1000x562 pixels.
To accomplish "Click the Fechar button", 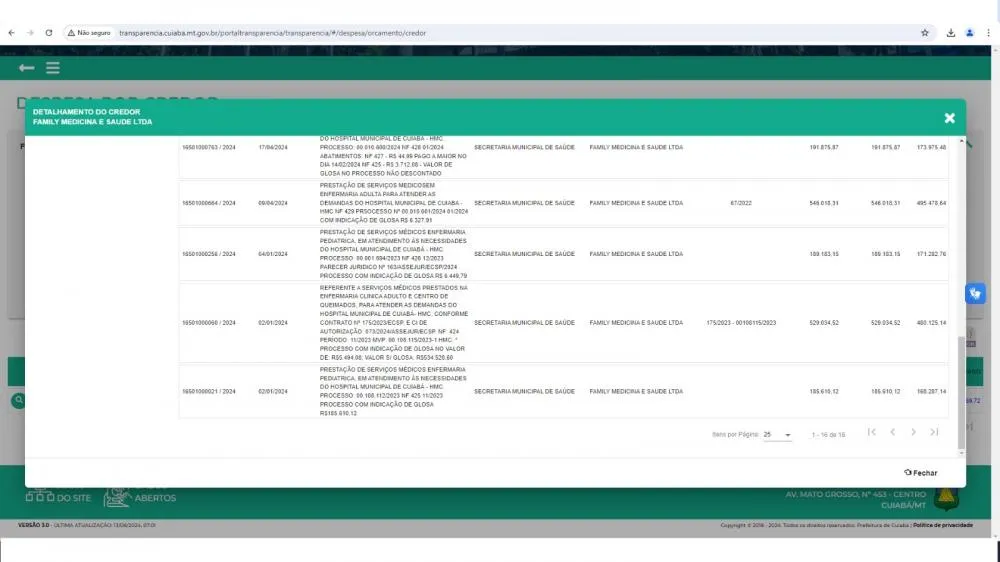I will click(x=920, y=473).
